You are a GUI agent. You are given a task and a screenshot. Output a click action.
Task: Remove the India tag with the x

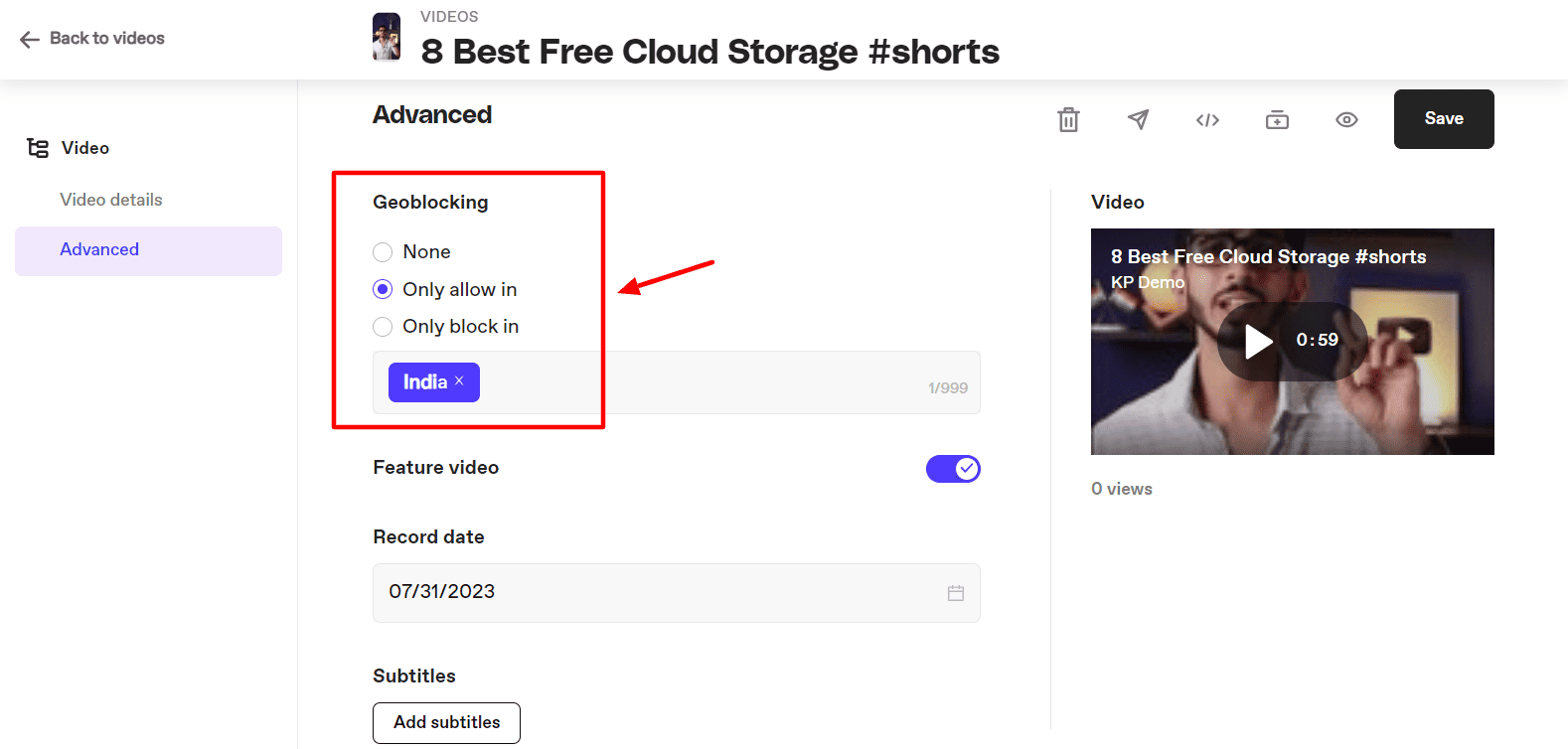point(459,381)
